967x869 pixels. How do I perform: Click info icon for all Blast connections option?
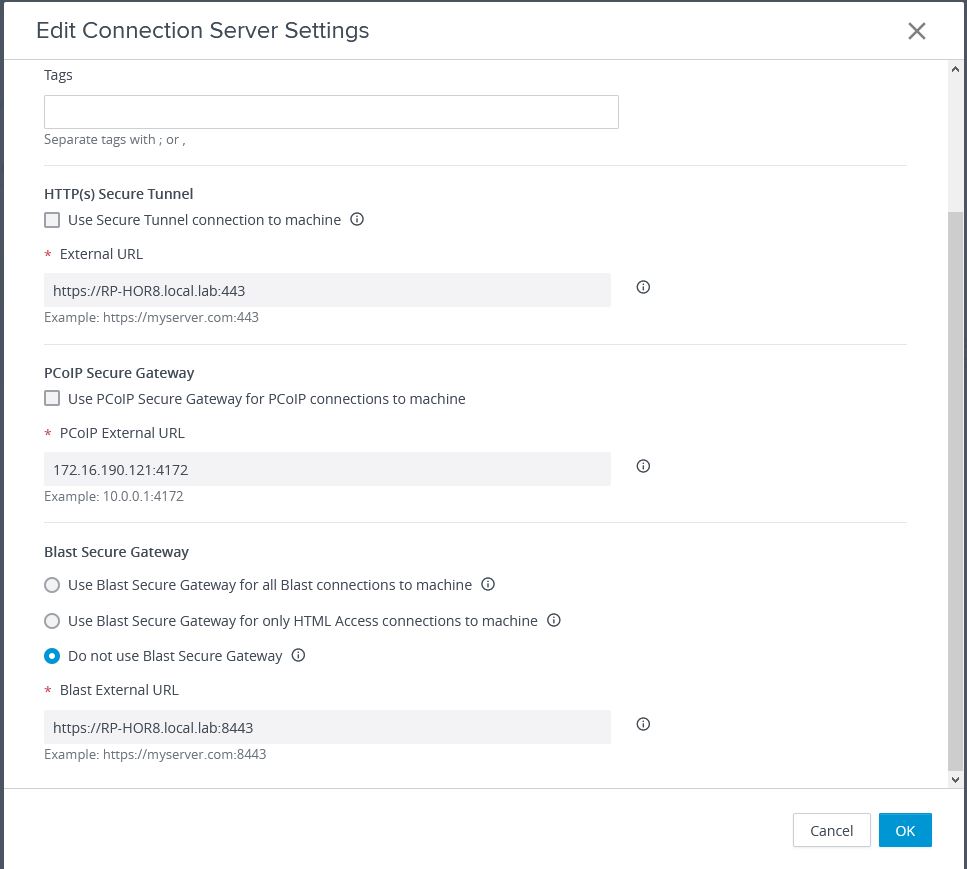488,584
